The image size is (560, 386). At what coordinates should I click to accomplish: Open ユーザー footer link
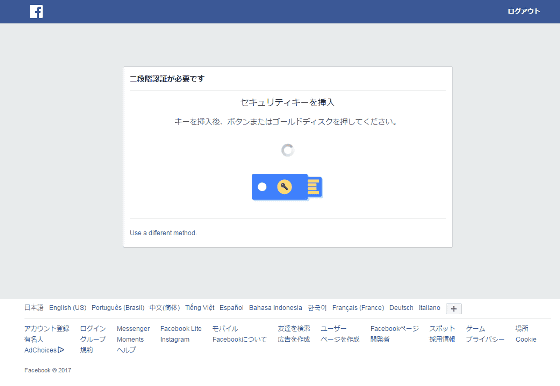coord(333,329)
